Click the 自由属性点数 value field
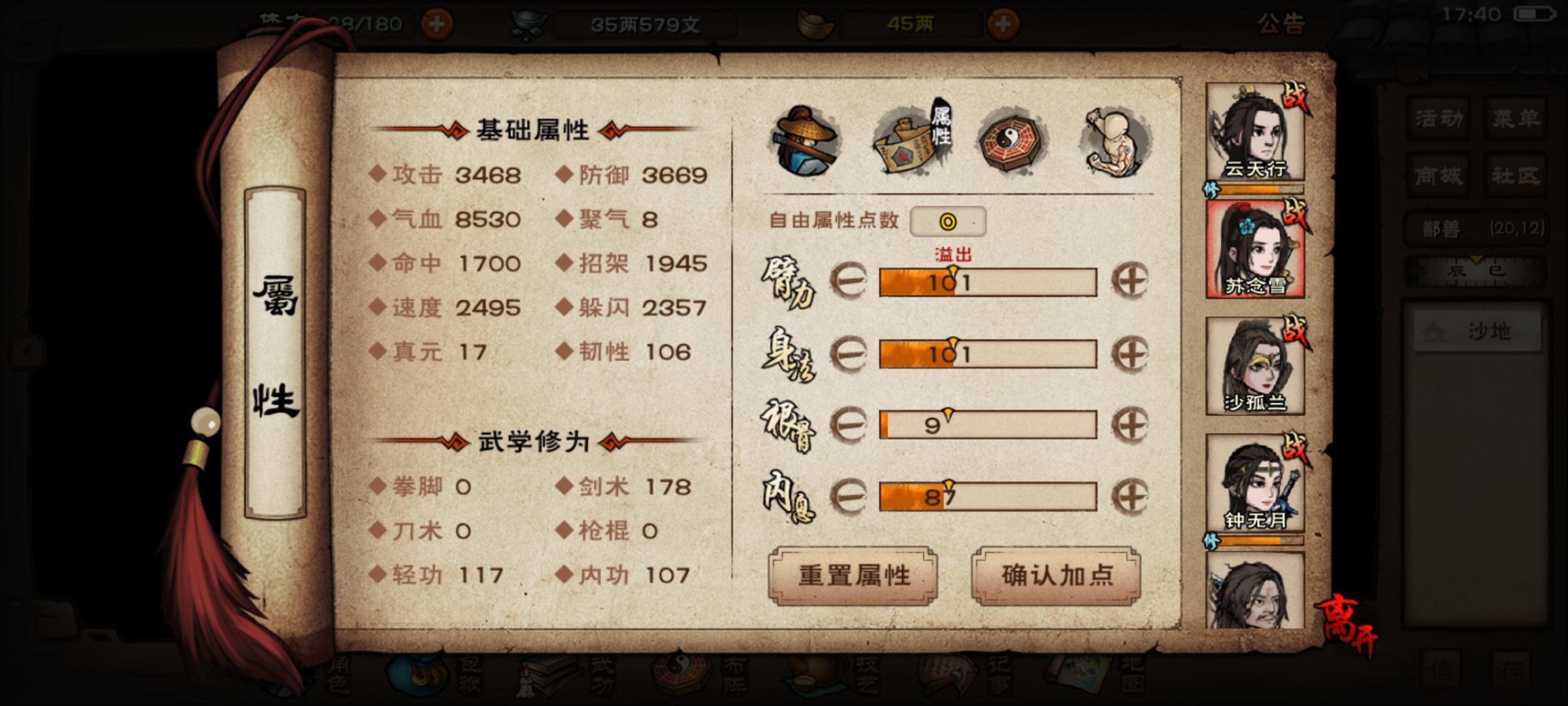This screenshot has height=706, width=1568. click(x=948, y=222)
